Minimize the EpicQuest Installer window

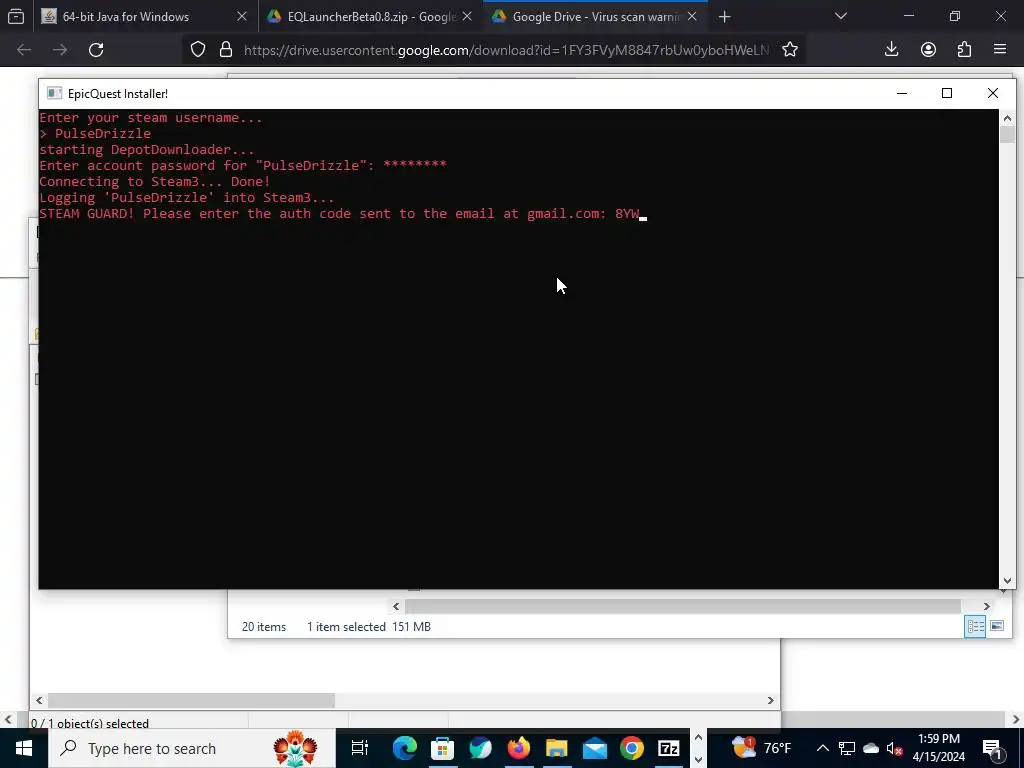tap(902, 93)
